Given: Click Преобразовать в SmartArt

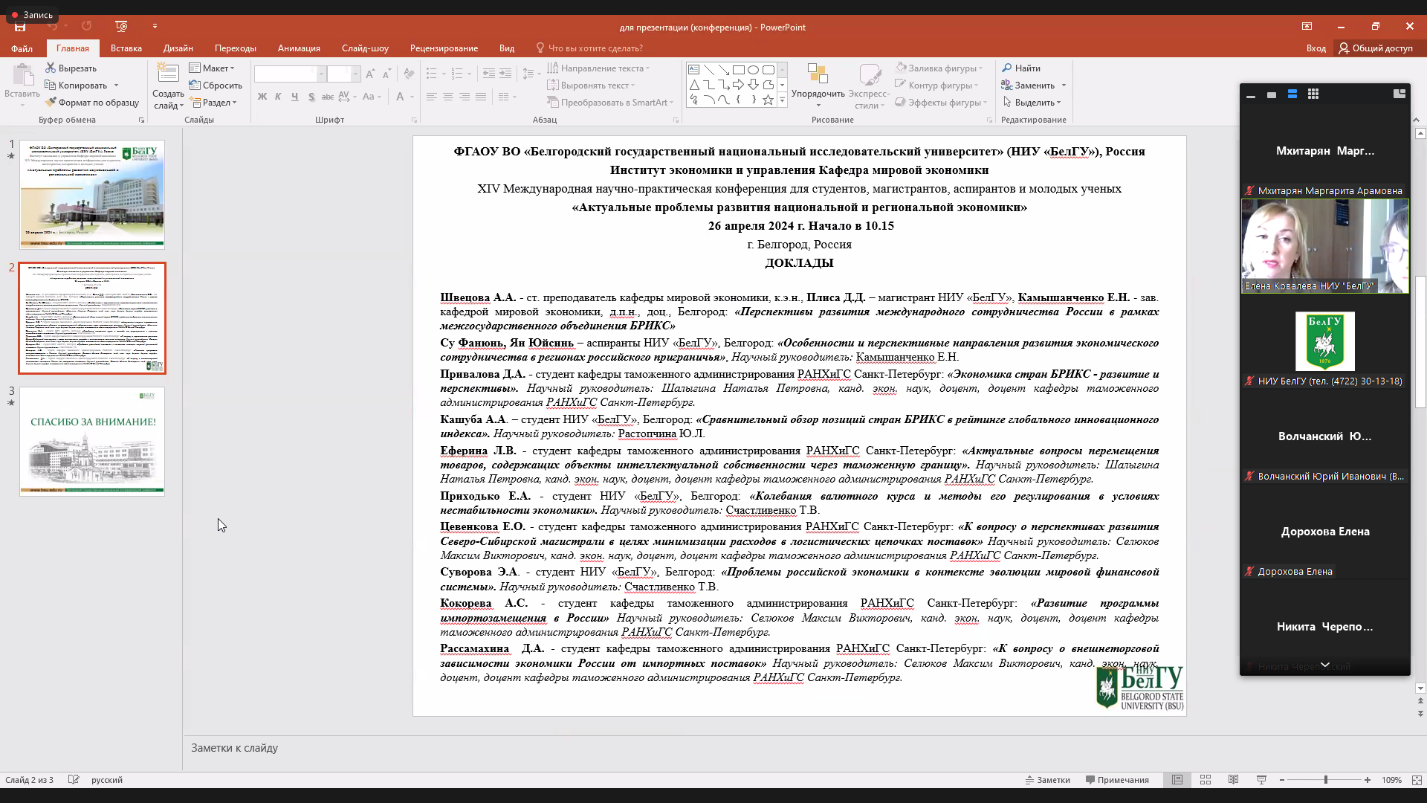Looking at the screenshot, I should tap(609, 102).
